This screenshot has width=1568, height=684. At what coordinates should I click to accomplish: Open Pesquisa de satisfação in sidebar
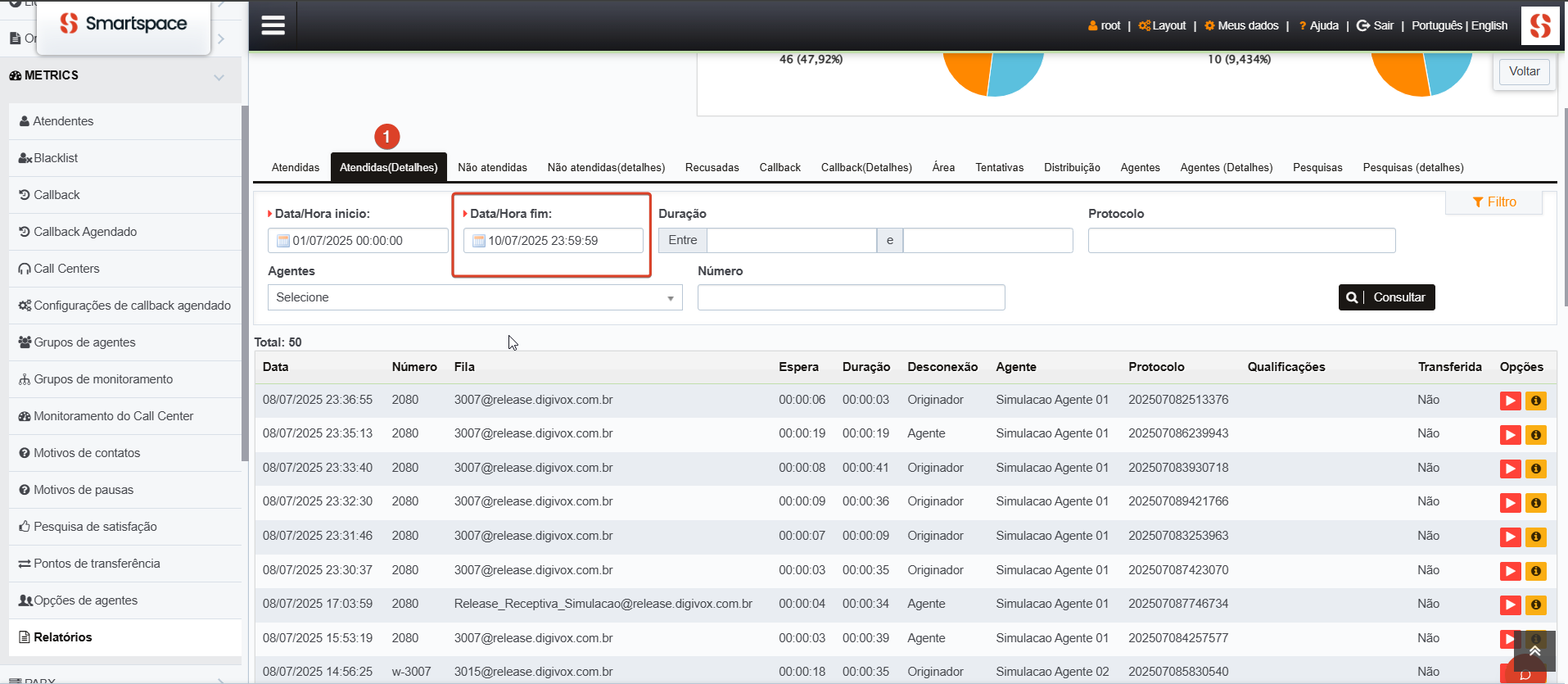coord(125,527)
